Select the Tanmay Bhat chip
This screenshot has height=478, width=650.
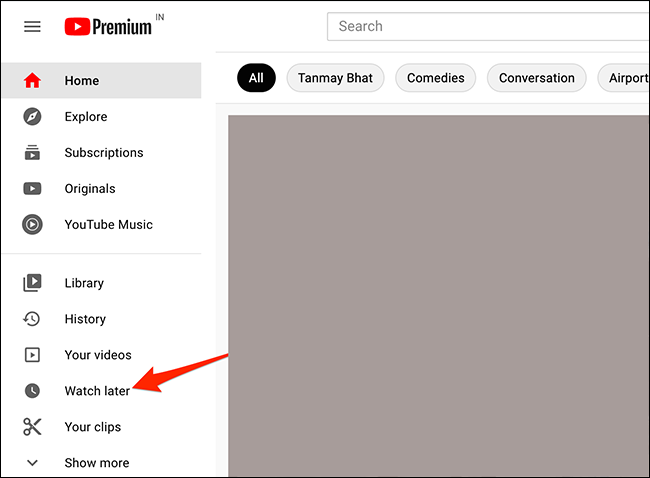point(335,78)
